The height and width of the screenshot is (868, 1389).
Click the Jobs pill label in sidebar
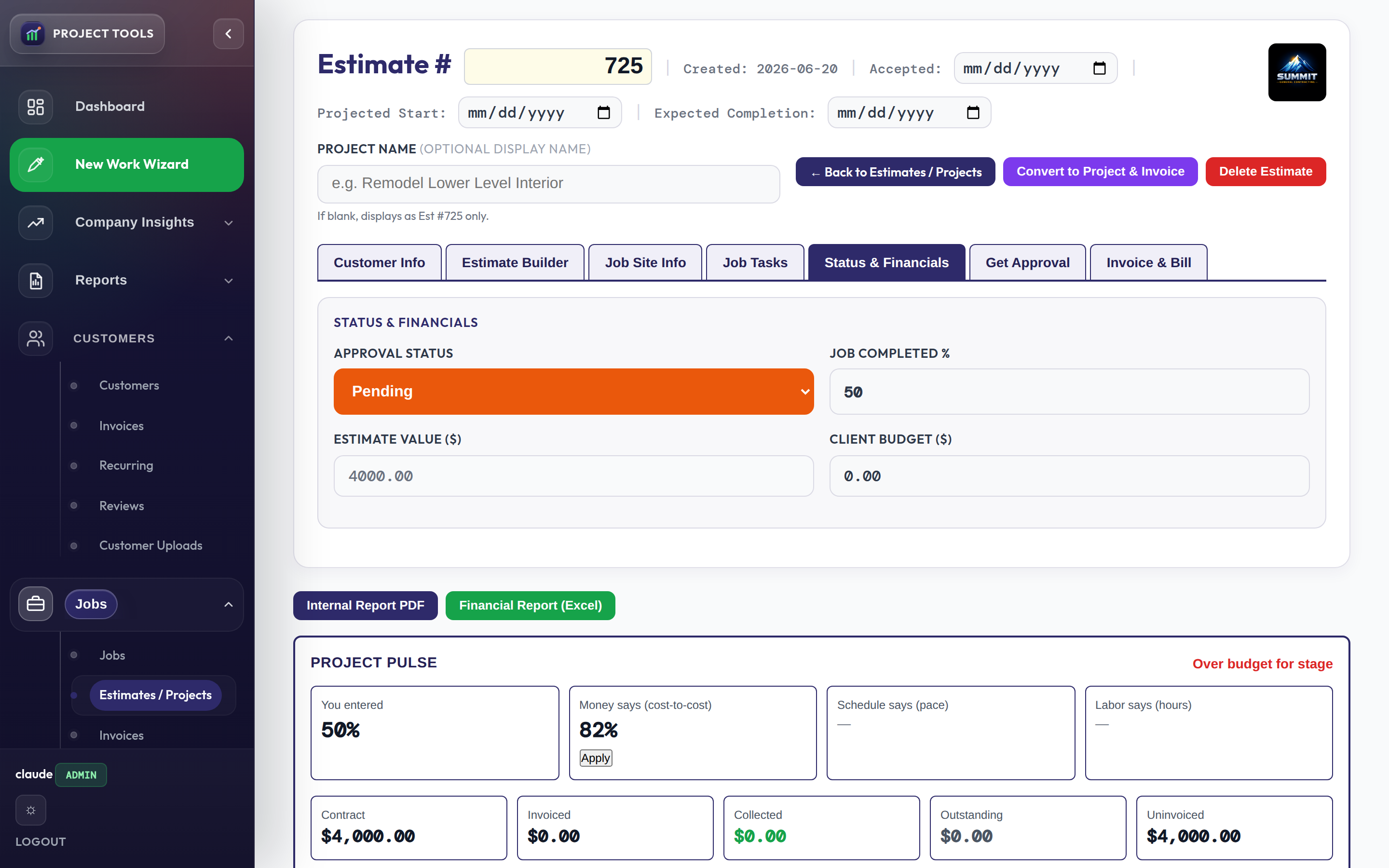(91, 604)
